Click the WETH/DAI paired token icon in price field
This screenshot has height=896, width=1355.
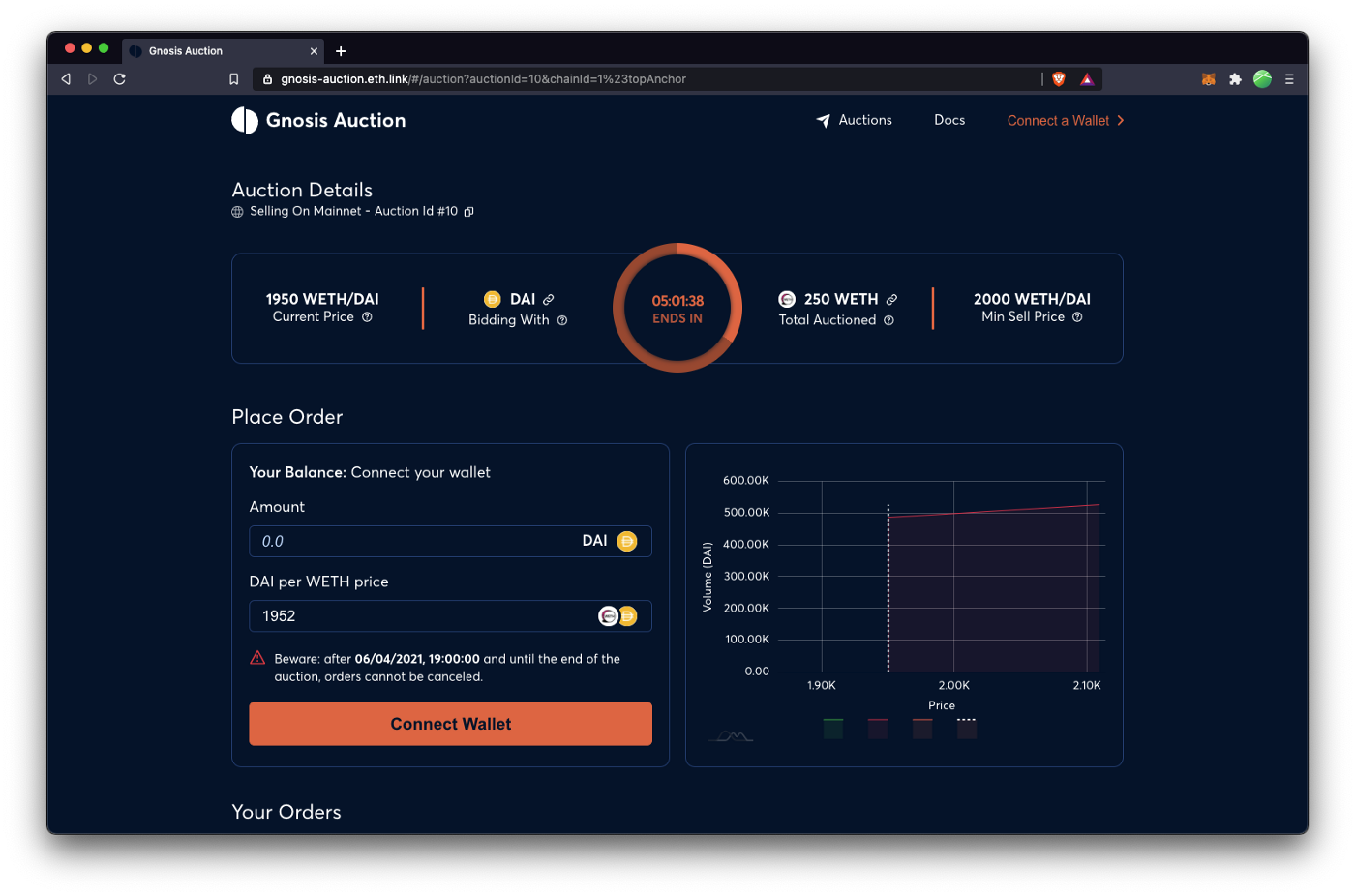tap(618, 616)
